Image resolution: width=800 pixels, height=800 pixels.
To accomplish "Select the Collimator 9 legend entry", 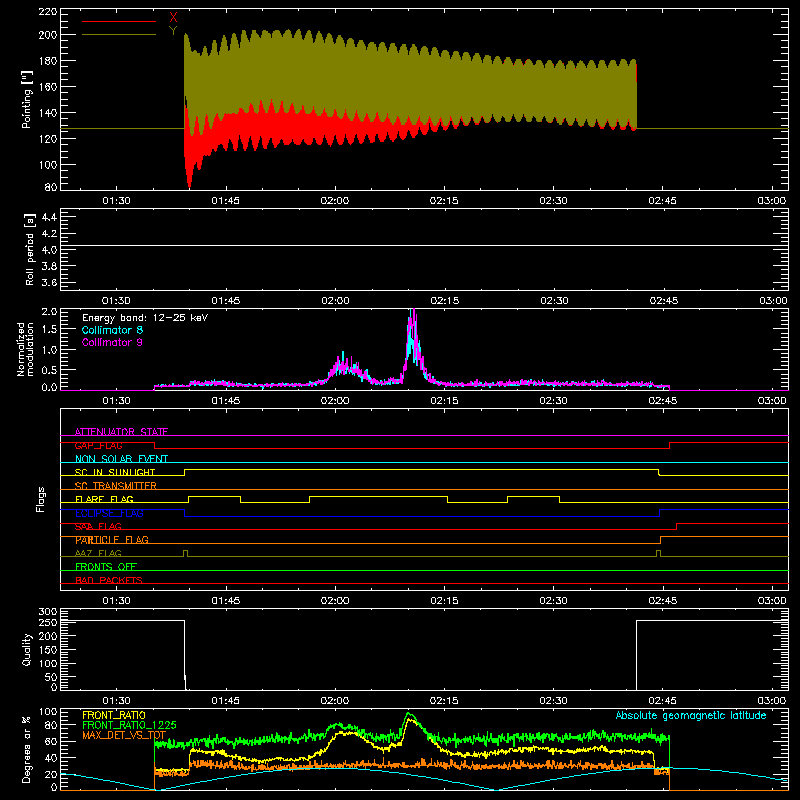I will (x=112, y=342).
